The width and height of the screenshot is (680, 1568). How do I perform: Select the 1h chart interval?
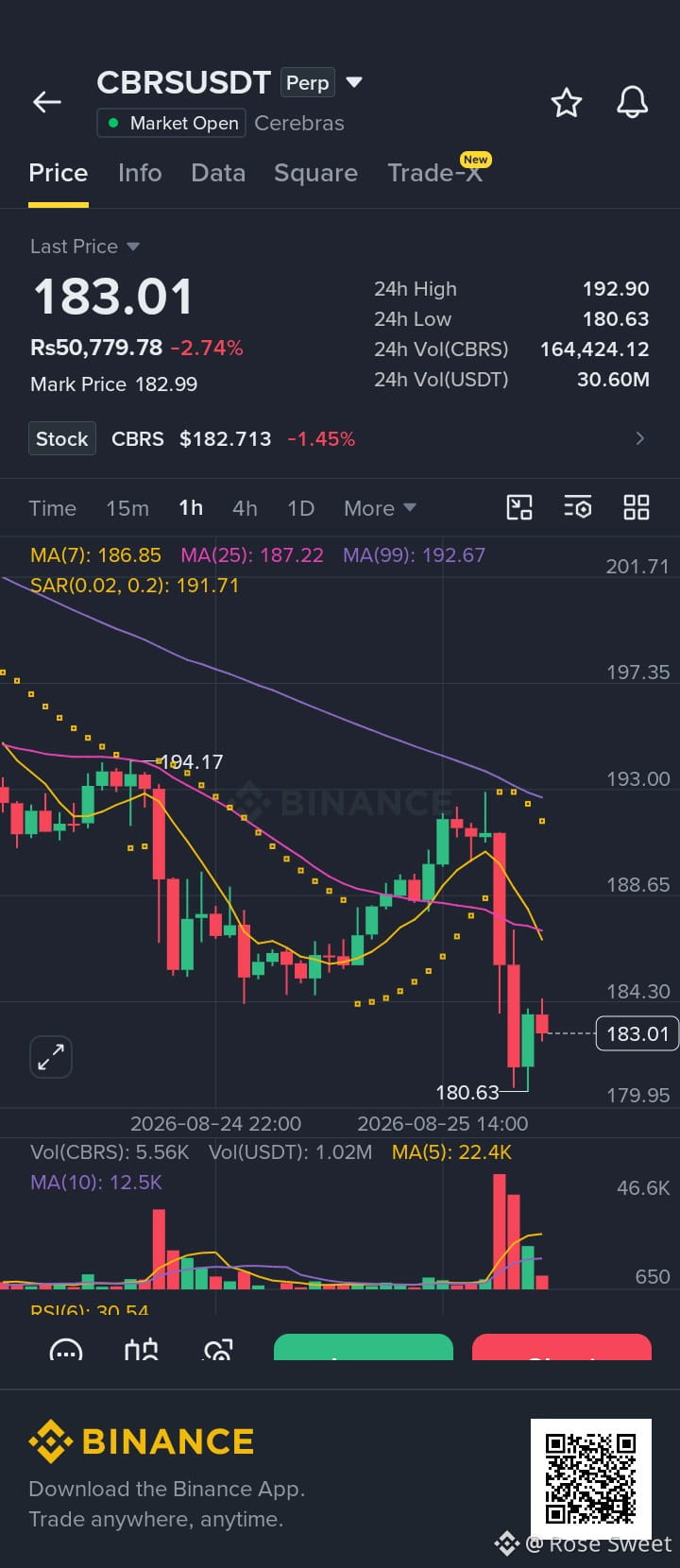[x=191, y=508]
